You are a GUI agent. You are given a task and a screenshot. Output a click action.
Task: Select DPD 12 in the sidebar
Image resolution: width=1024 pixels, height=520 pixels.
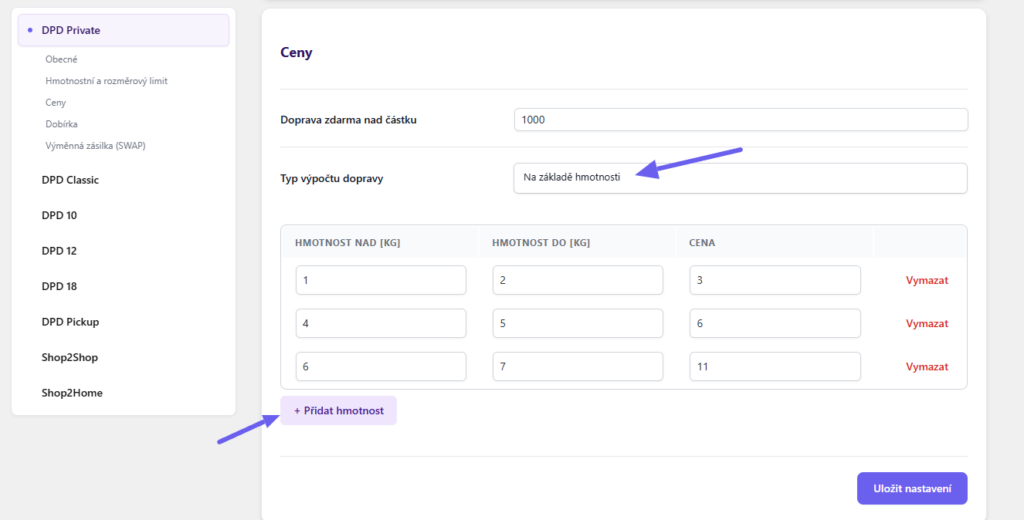[x=59, y=251]
